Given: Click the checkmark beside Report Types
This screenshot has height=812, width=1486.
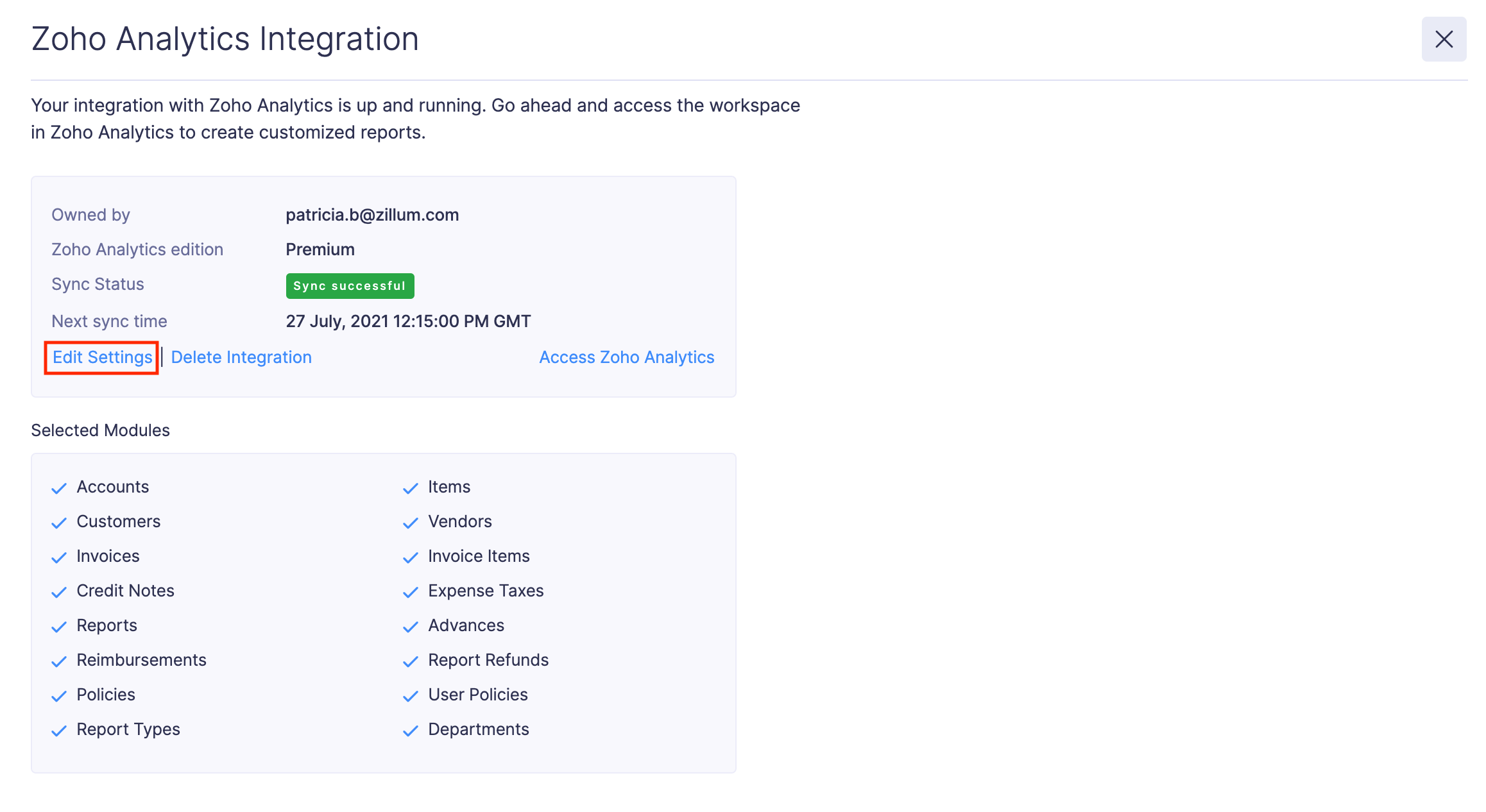Looking at the screenshot, I should (x=58, y=731).
